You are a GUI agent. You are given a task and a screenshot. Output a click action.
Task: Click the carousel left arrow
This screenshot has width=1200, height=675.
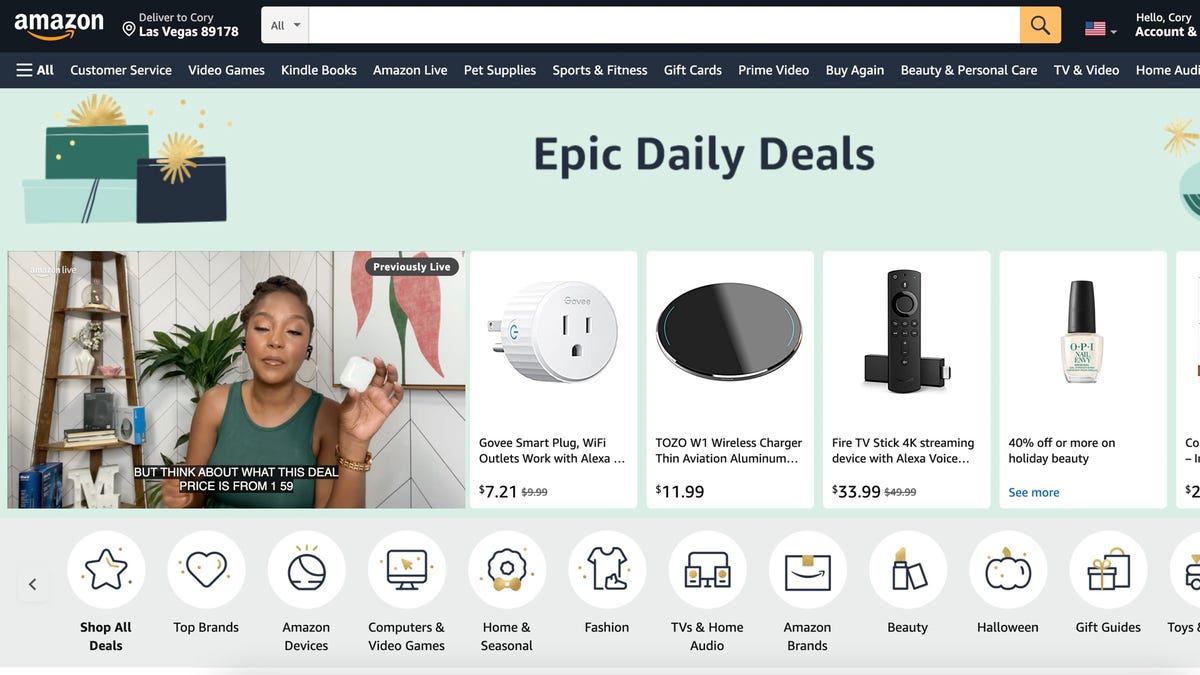pos(32,584)
